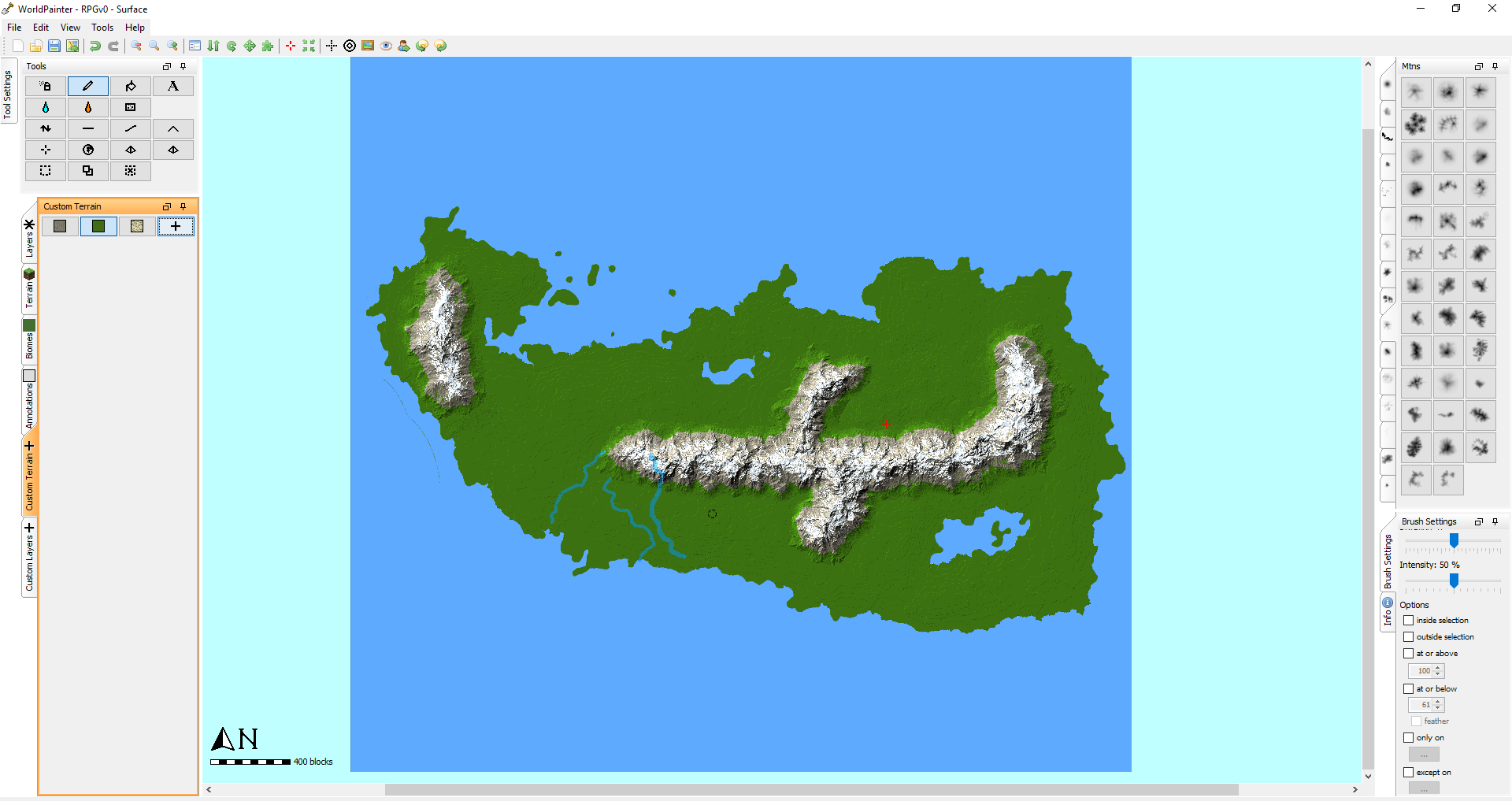Open the Help menu
Viewport: 1512px width, 801px height.
point(135,28)
